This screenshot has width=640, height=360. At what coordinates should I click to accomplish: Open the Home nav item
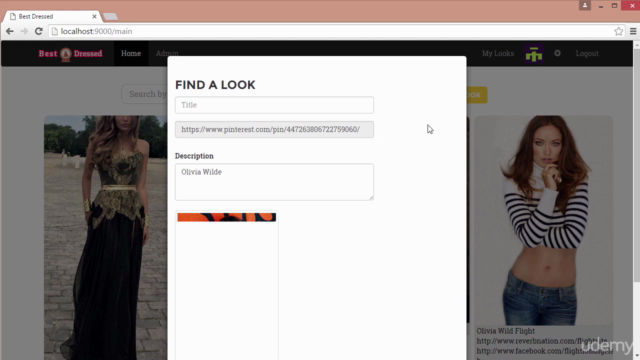[131, 53]
